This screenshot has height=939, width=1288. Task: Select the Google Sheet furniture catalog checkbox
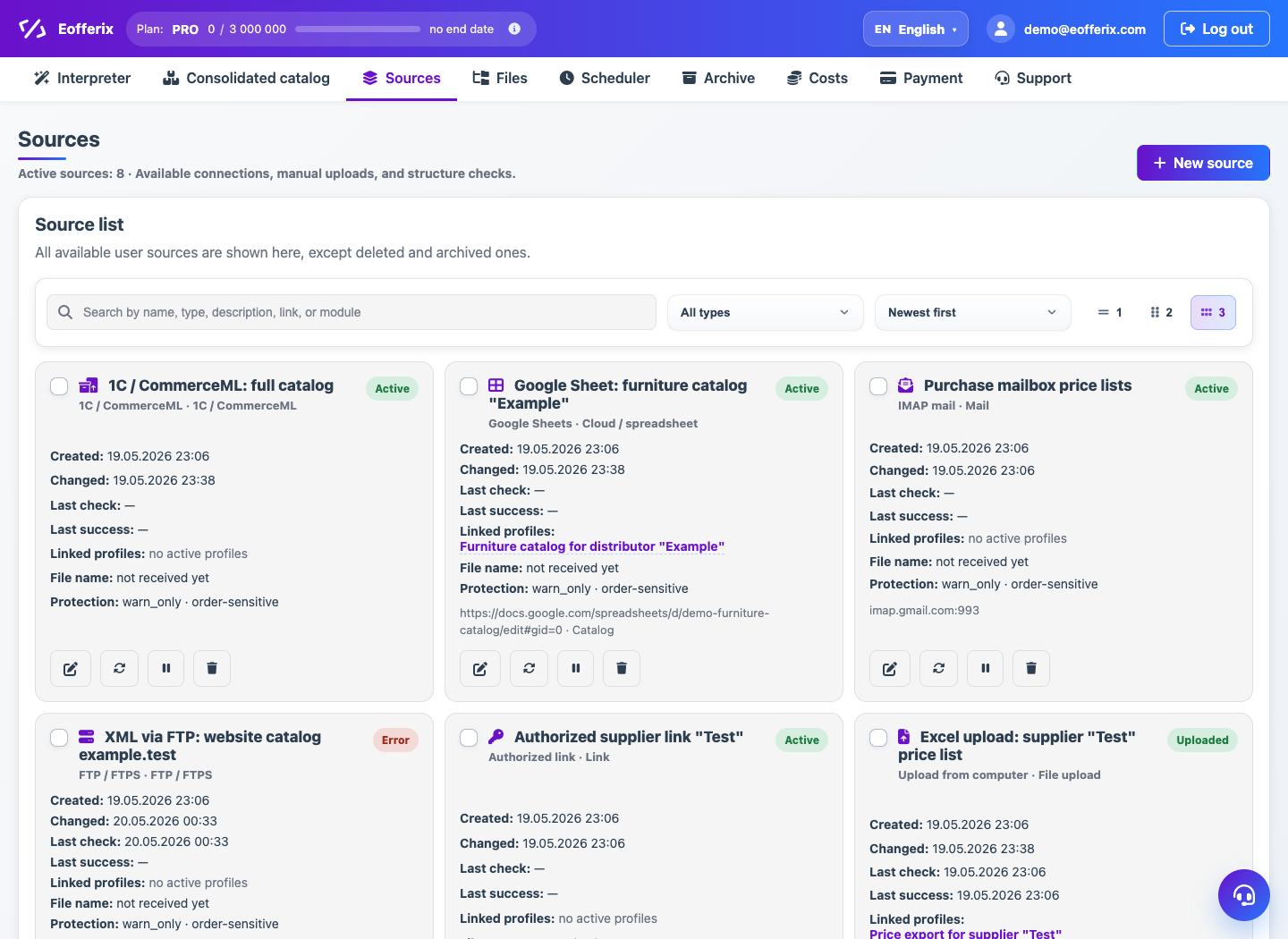(469, 386)
